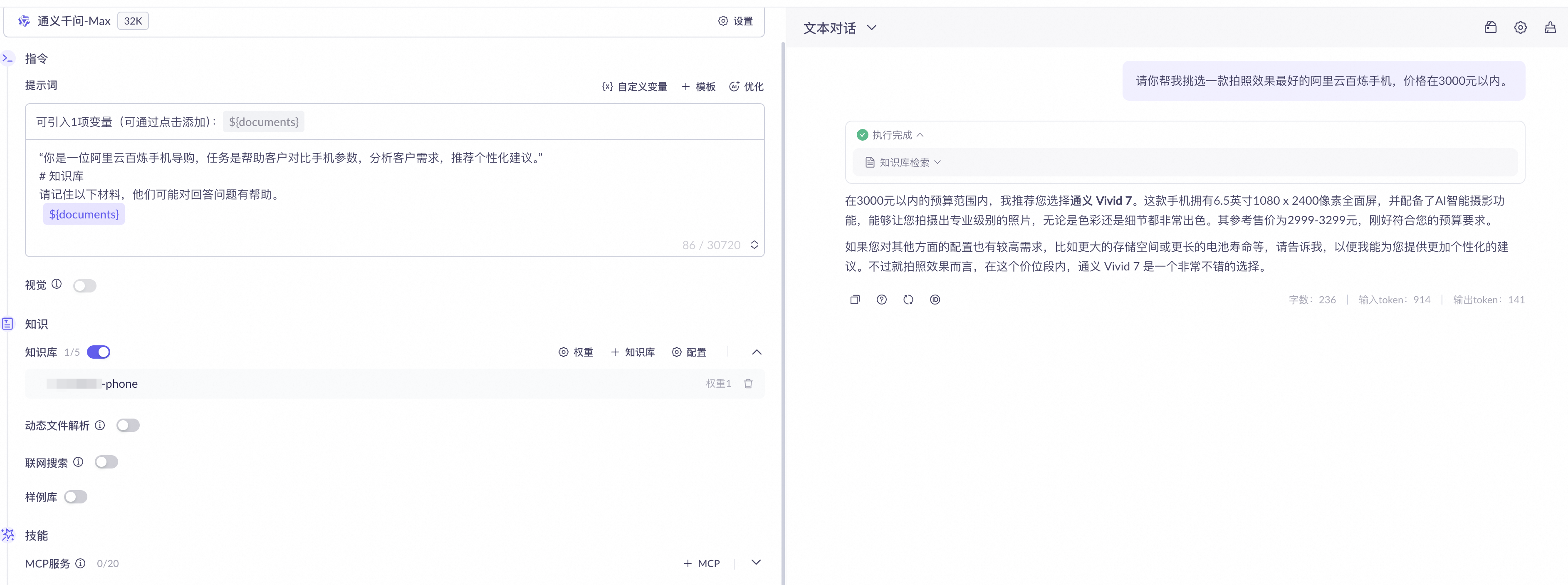Viewport: 1568px width, 585px height.
Task: Open knowledge base 配置 settings
Action: point(689,352)
